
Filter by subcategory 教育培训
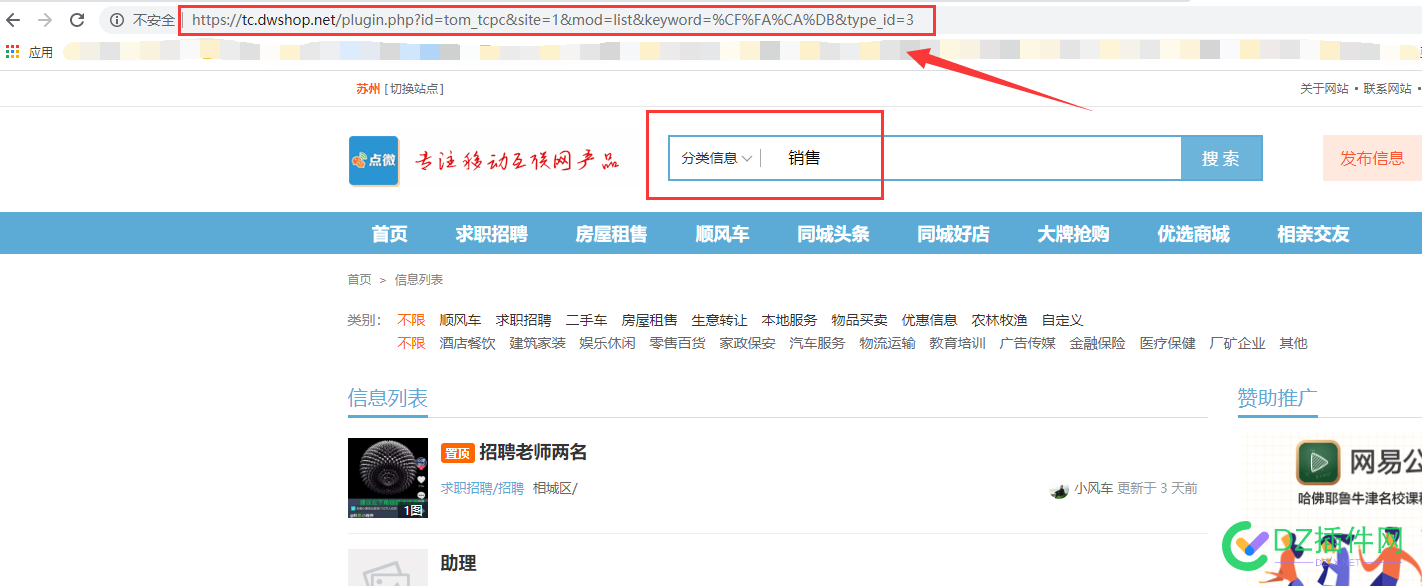tap(957, 343)
